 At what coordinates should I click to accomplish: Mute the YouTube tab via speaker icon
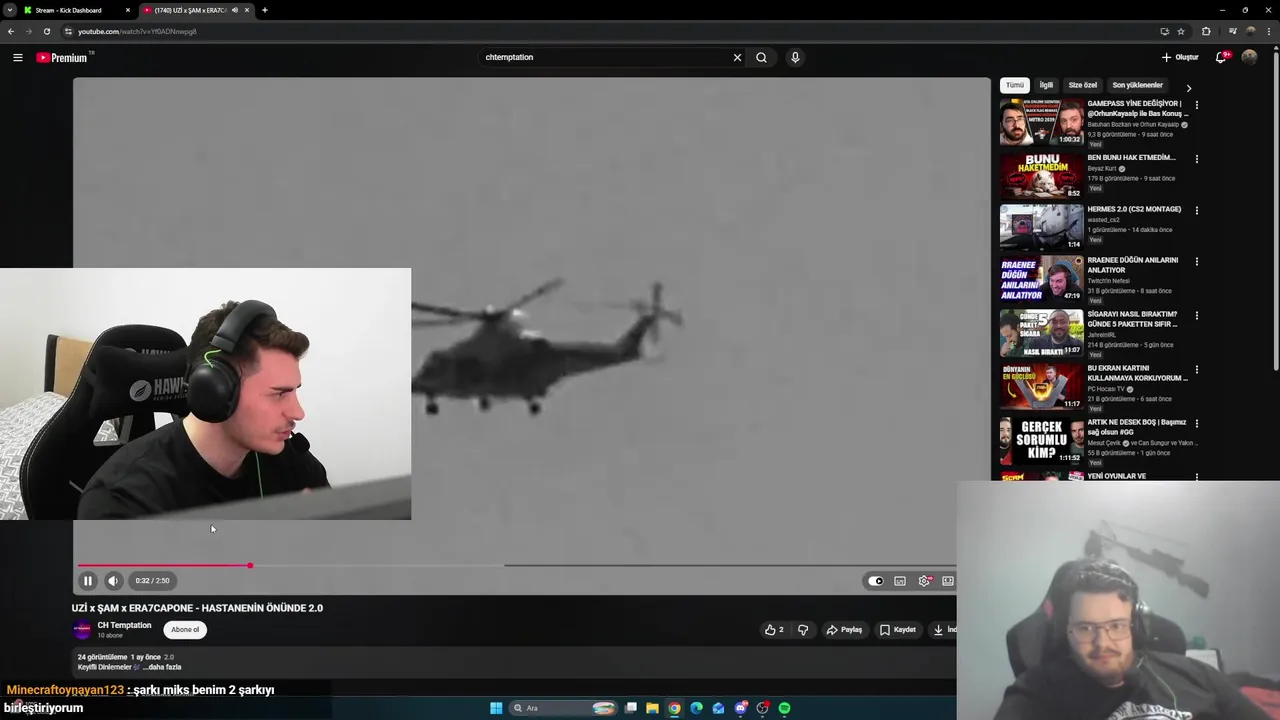coord(235,10)
